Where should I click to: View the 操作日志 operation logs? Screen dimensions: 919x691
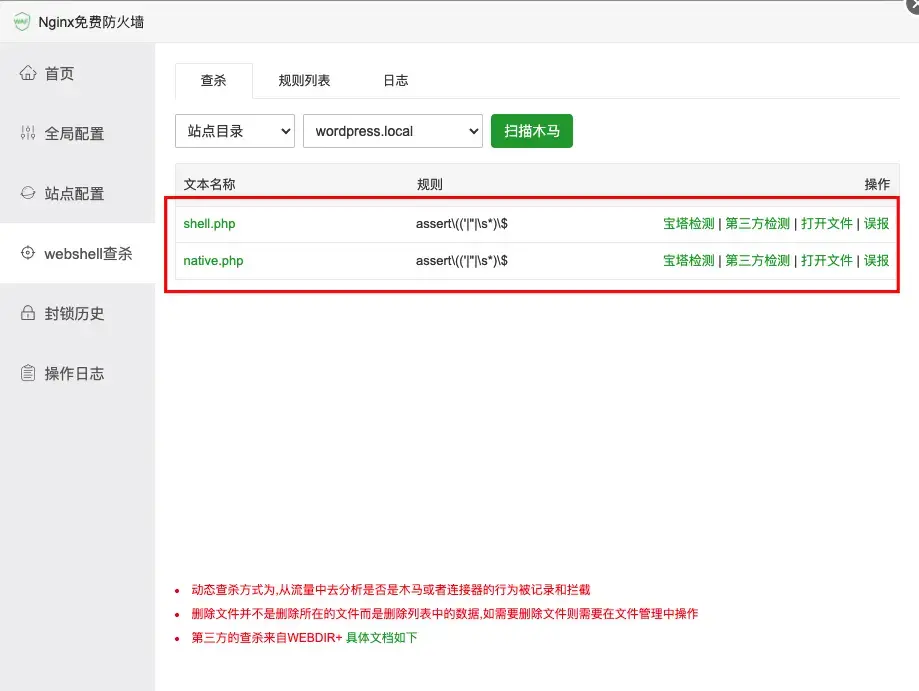point(75,373)
